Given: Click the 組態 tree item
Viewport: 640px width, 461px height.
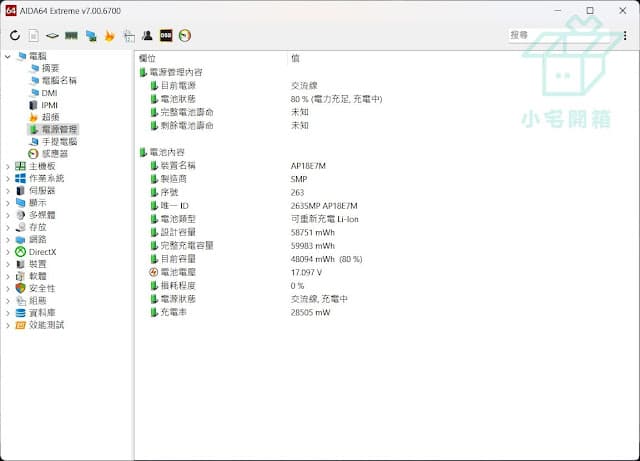Looking at the screenshot, I should 31,301.
